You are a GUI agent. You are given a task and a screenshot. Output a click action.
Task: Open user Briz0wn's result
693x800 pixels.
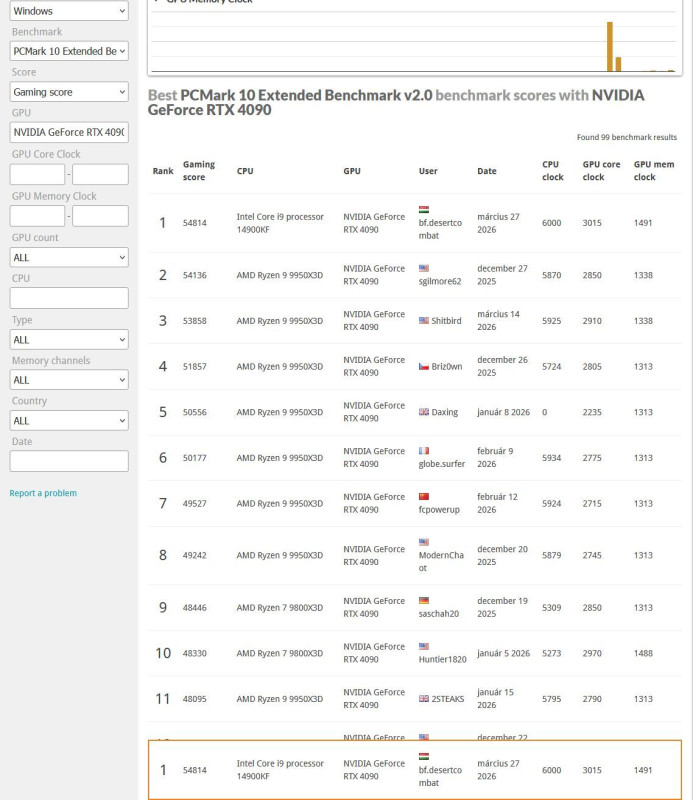(x=447, y=366)
